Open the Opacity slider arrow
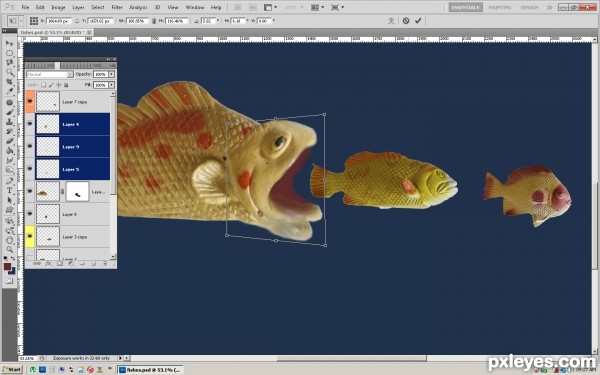Image resolution: width=600 pixels, height=375 pixels. 111,74
